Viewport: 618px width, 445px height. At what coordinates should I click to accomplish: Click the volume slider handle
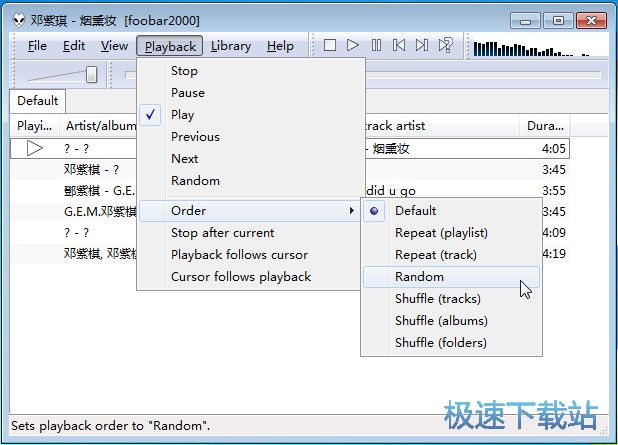coord(91,74)
